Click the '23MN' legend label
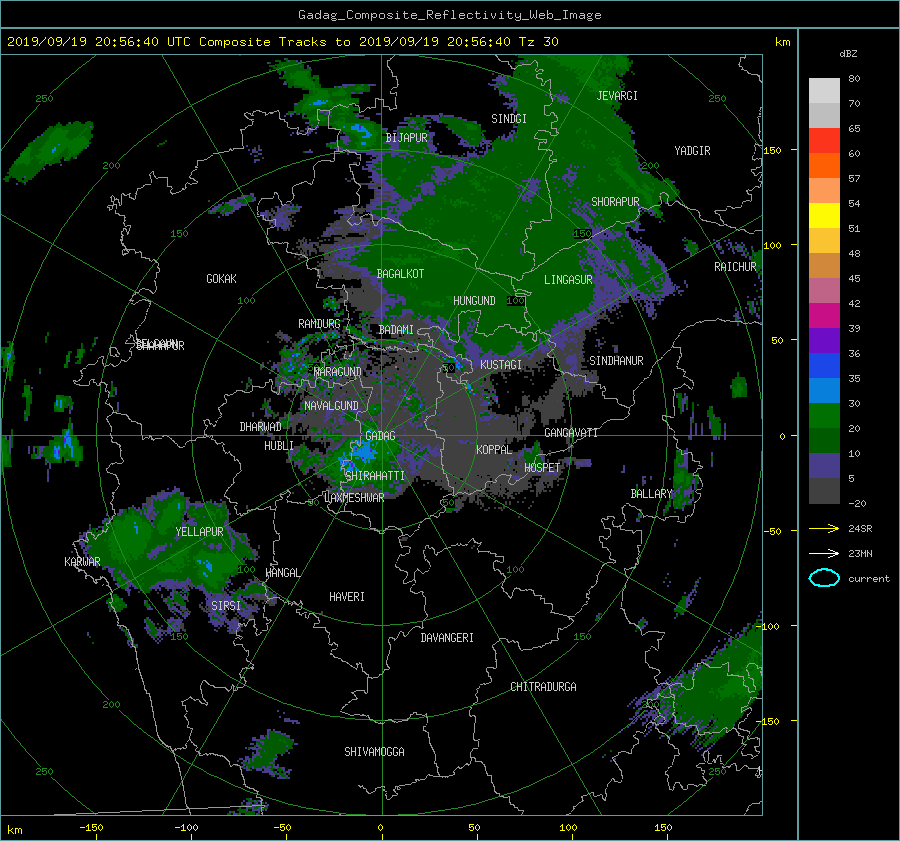 tap(860, 553)
